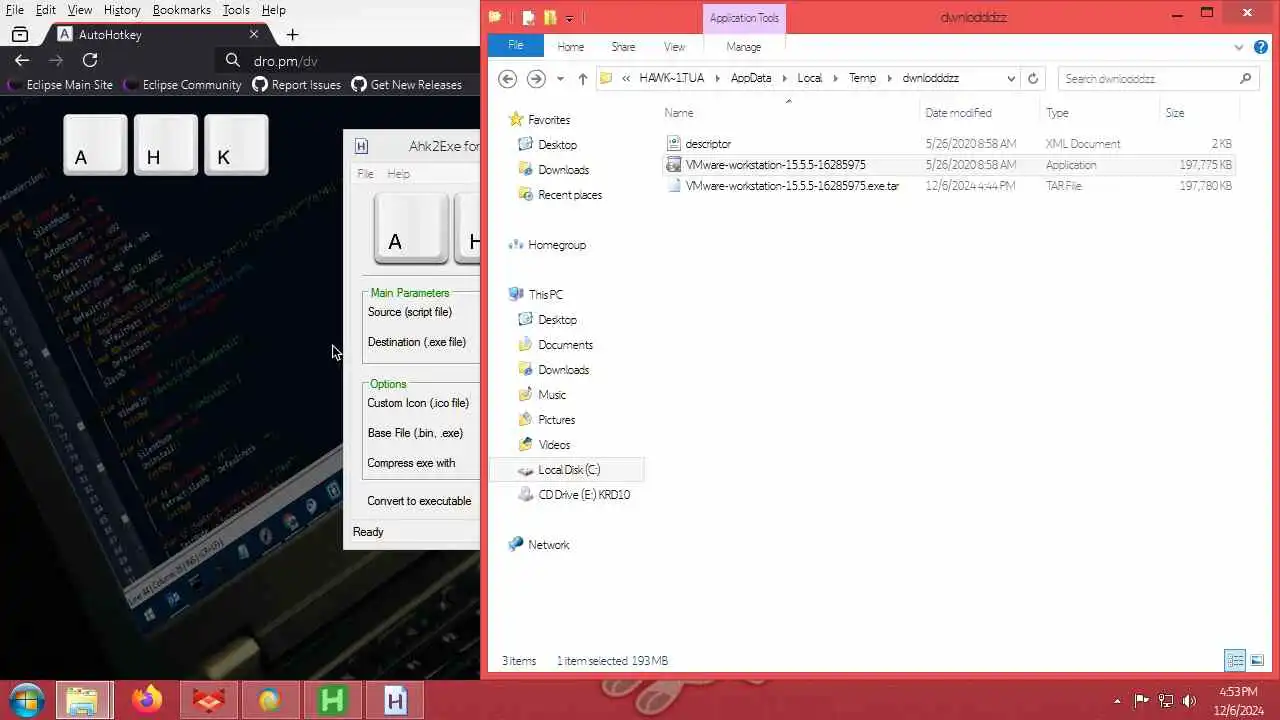The height and width of the screenshot is (720, 1280).
Task: Open Firefox History menu
Action: coord(122,10)
